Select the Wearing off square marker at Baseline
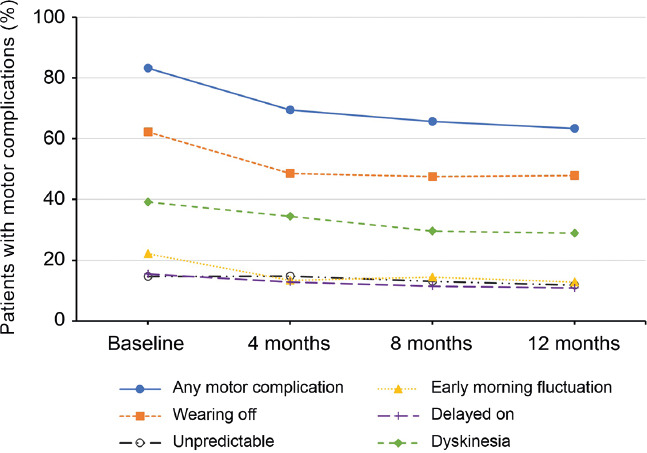647x453 pixels. tap(148, 132)
